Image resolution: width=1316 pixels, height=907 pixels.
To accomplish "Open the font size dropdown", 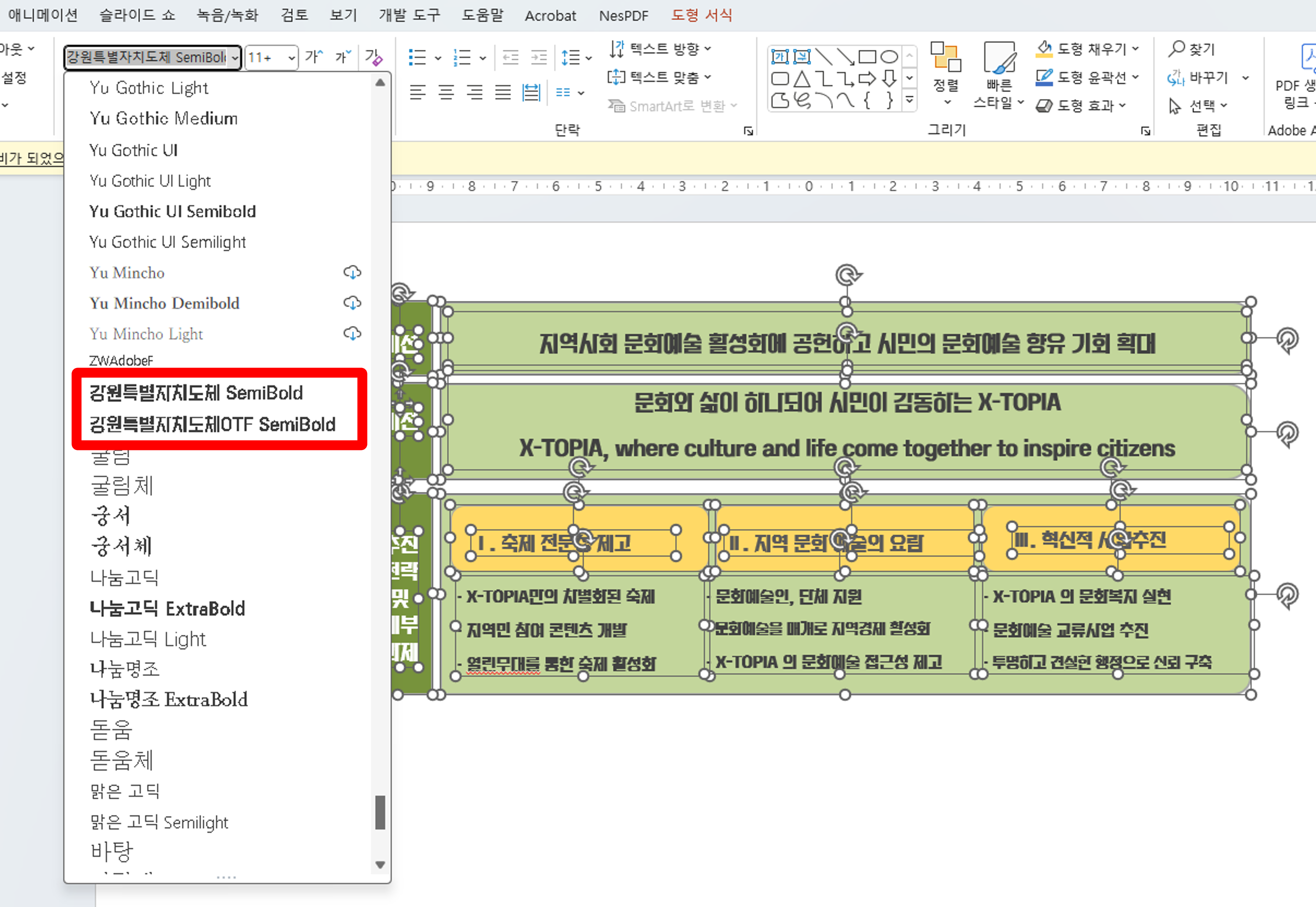I will tap(291, 58).
